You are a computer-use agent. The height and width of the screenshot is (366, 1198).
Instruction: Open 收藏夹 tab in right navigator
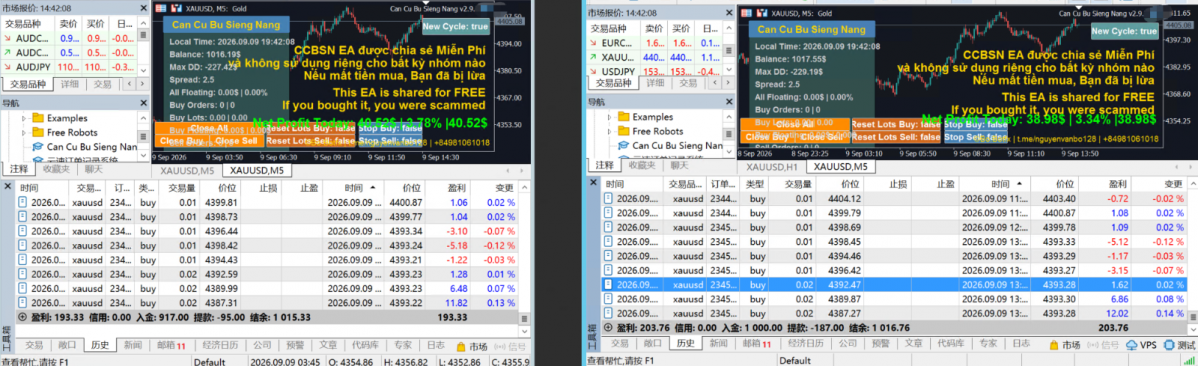[642, 164]
